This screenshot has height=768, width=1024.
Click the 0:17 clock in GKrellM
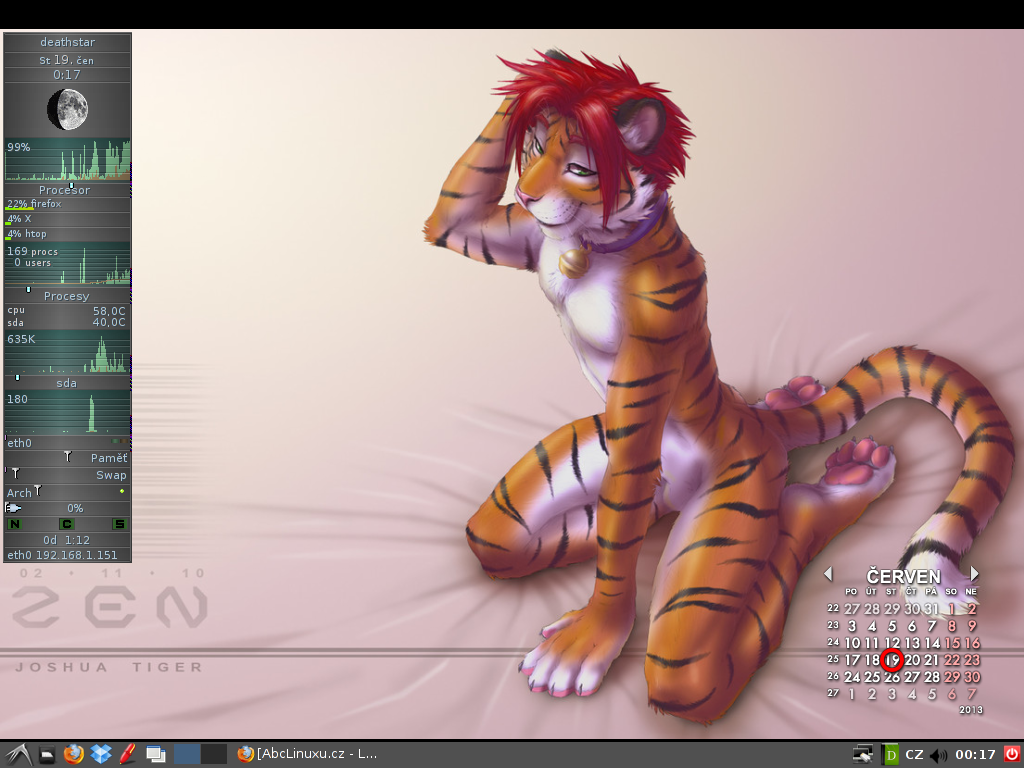click(67, 74)
